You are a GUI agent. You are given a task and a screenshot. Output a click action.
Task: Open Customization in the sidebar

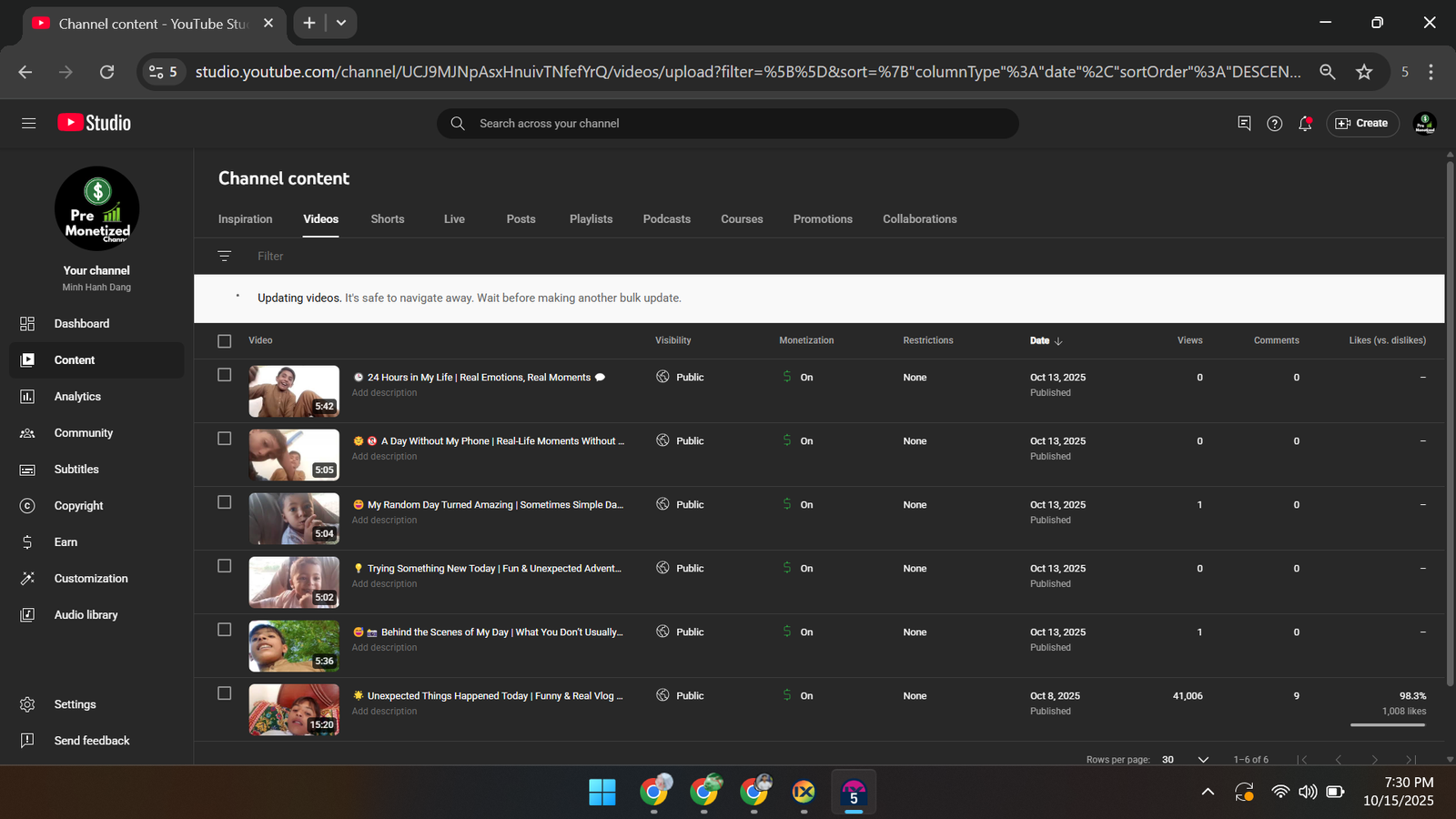tap(90, 579)
